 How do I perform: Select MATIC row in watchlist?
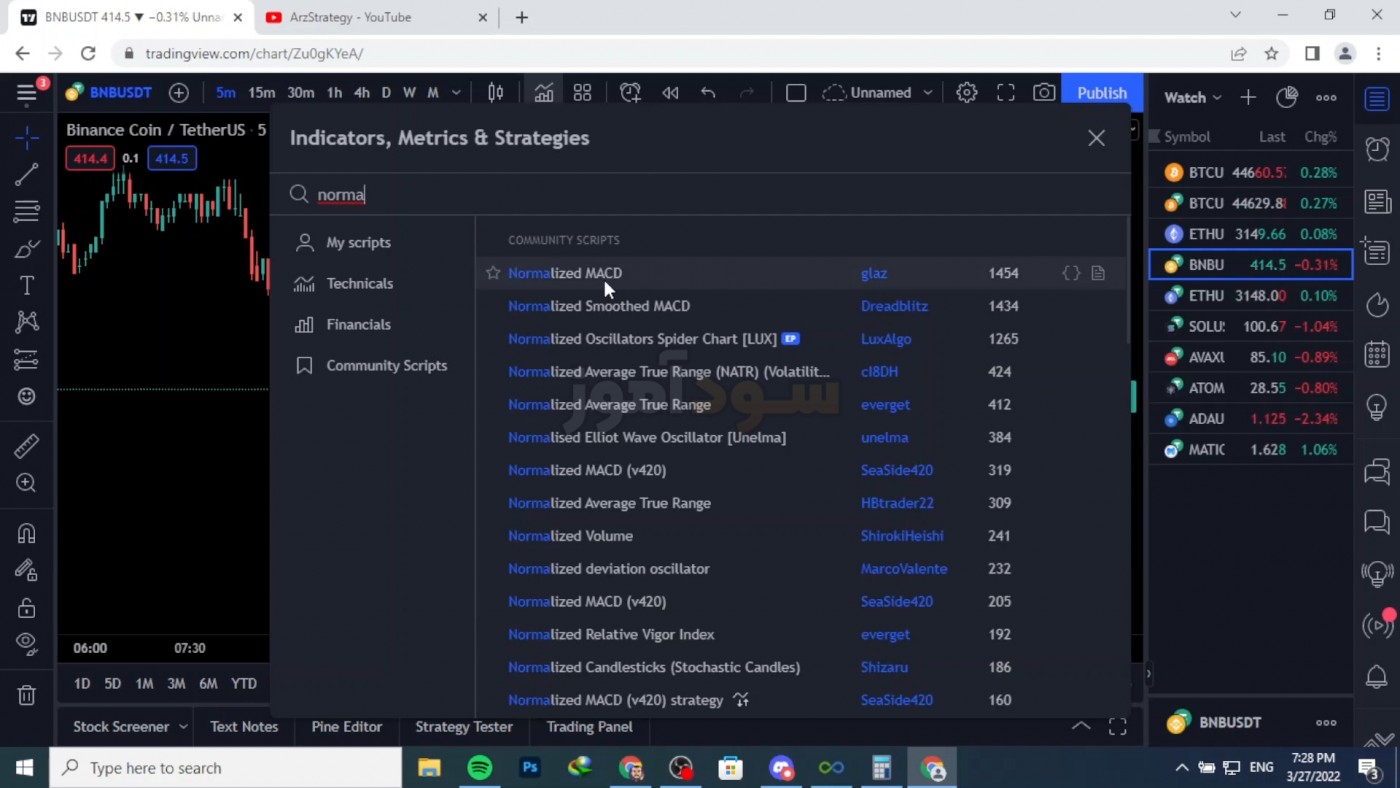pyautogui.click(x=1250, y=449)
